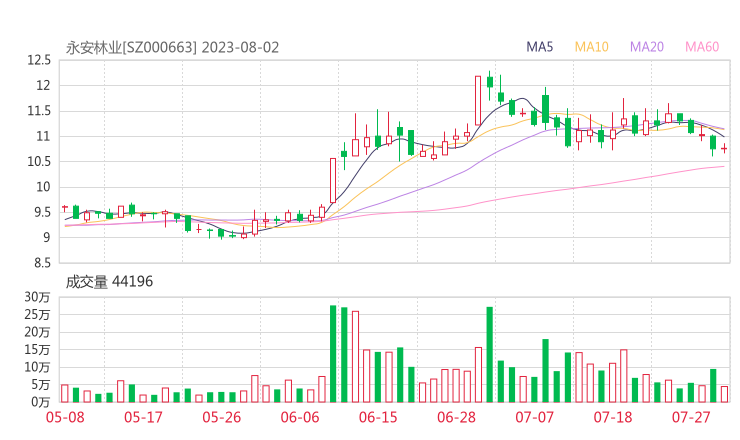Image resolution: width=740 pixels, height=440 pixels.
Task: Click the 05-17 date axis label
Action: pyautogui.click(x=143, y=417)
